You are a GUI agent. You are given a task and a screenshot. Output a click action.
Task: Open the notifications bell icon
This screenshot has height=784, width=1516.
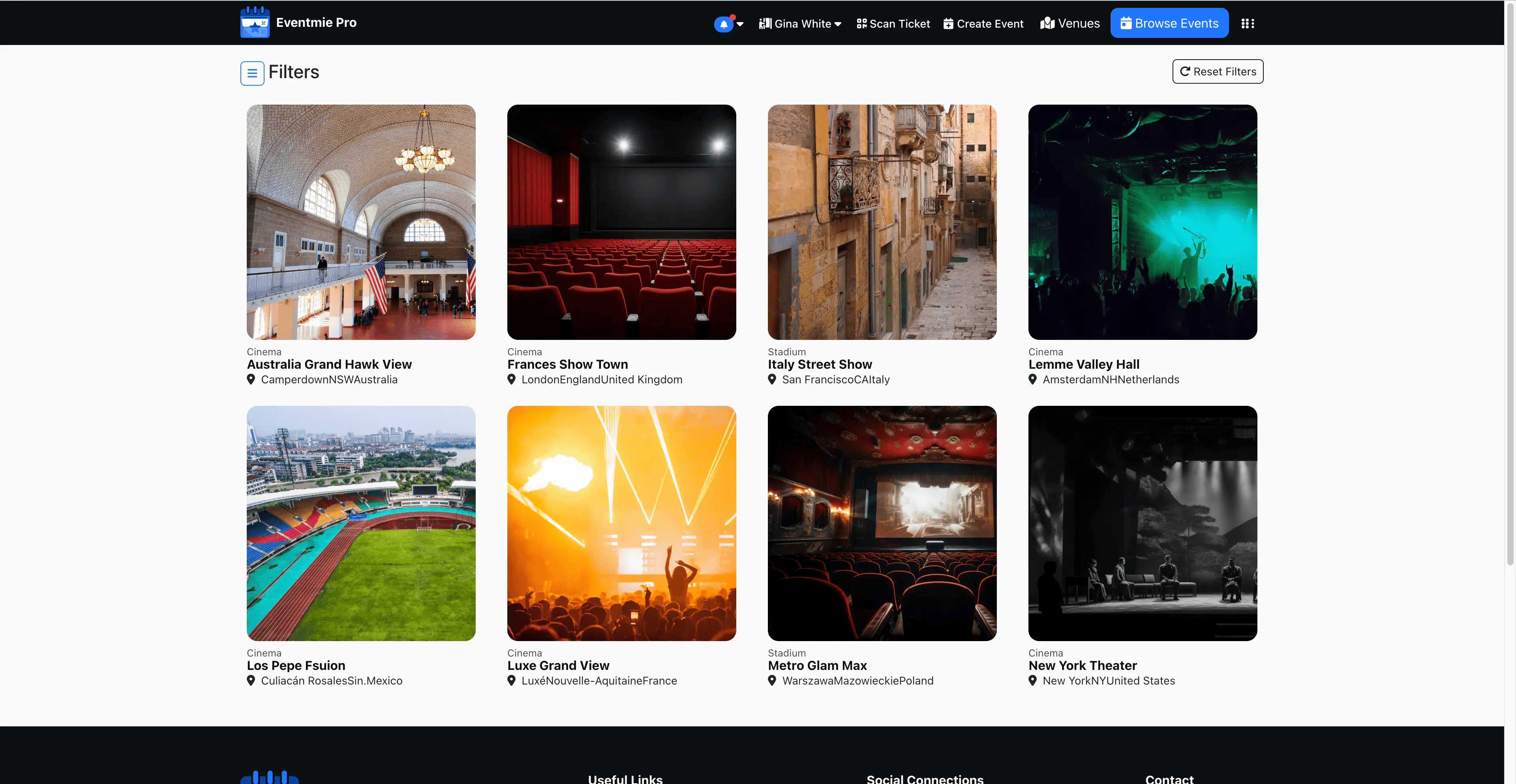coord(723,24)
